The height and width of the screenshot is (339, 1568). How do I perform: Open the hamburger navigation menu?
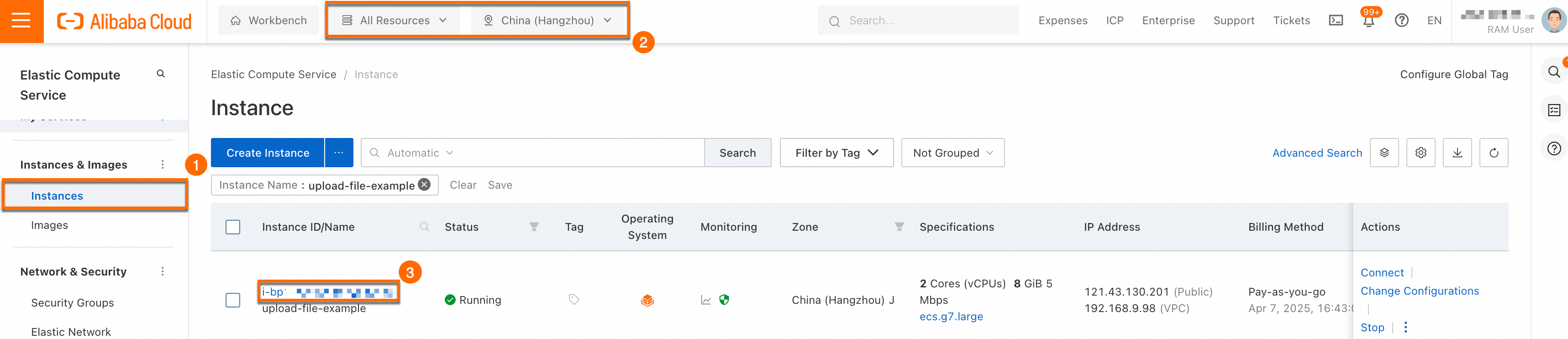pos(21,21)
